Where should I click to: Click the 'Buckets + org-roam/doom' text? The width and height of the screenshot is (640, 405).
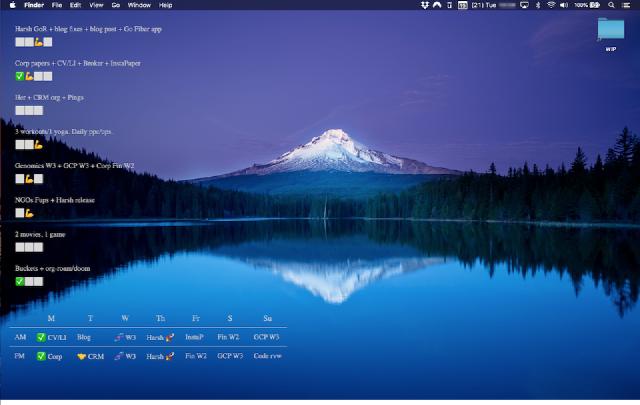[x=53, y=268]
